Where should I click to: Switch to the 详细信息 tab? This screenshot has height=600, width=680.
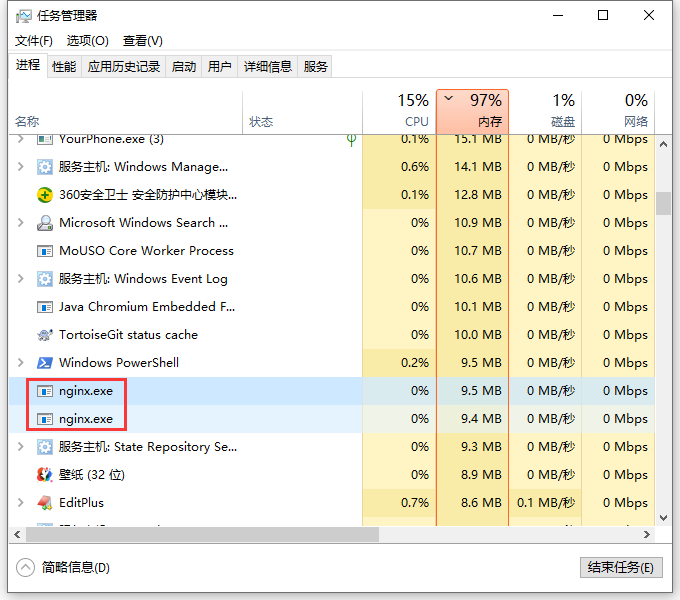tap(268, 67)
